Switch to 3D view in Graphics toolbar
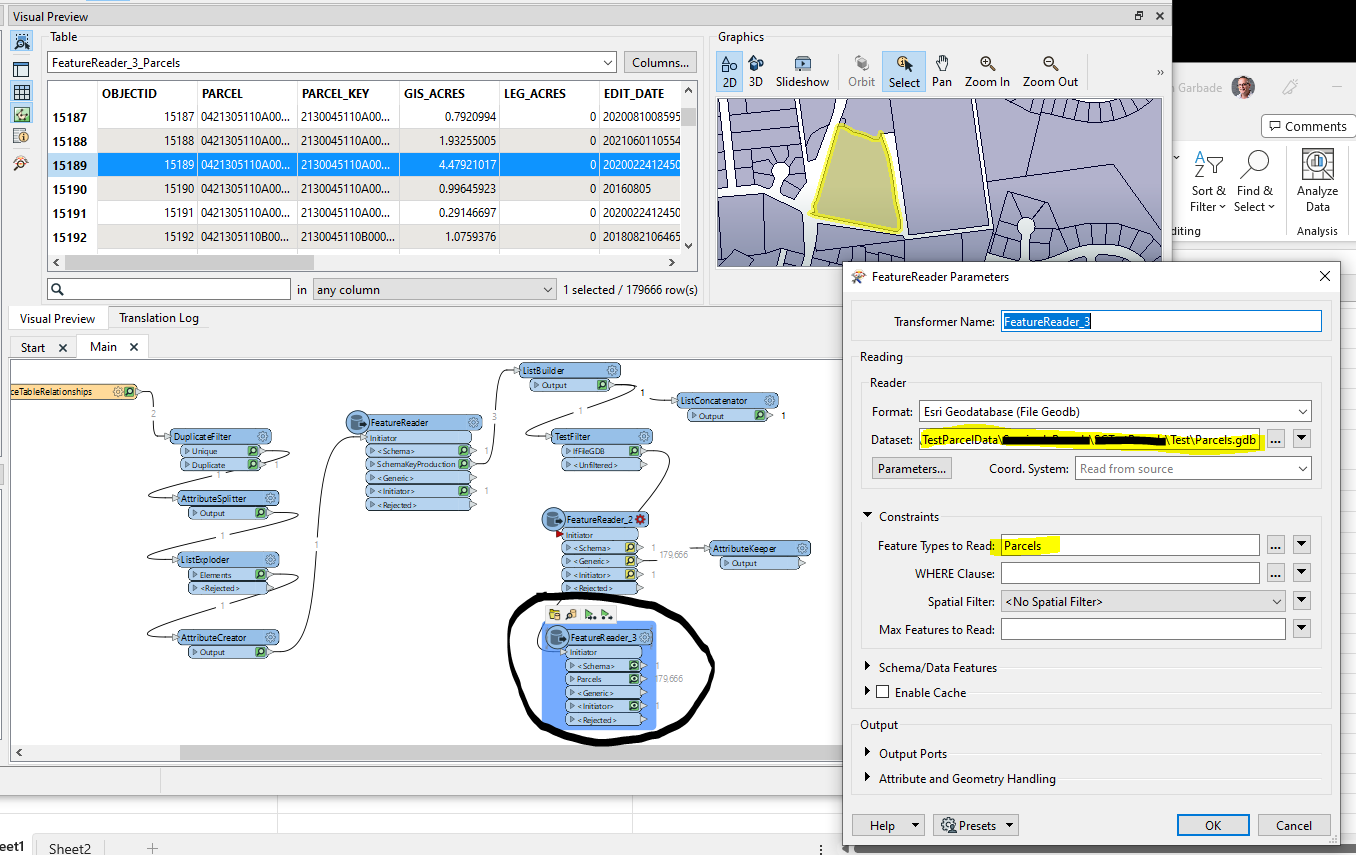The height and width of the screenshot is (855, 1356). point(756,71)
